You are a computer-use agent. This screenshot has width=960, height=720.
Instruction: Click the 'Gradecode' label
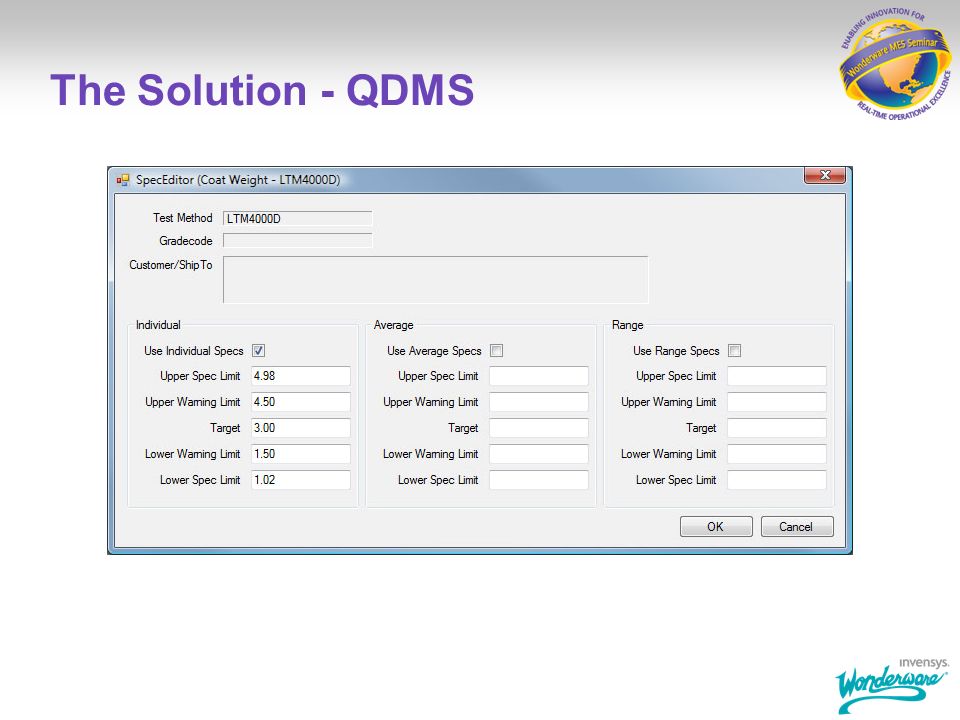pos(186,241)
